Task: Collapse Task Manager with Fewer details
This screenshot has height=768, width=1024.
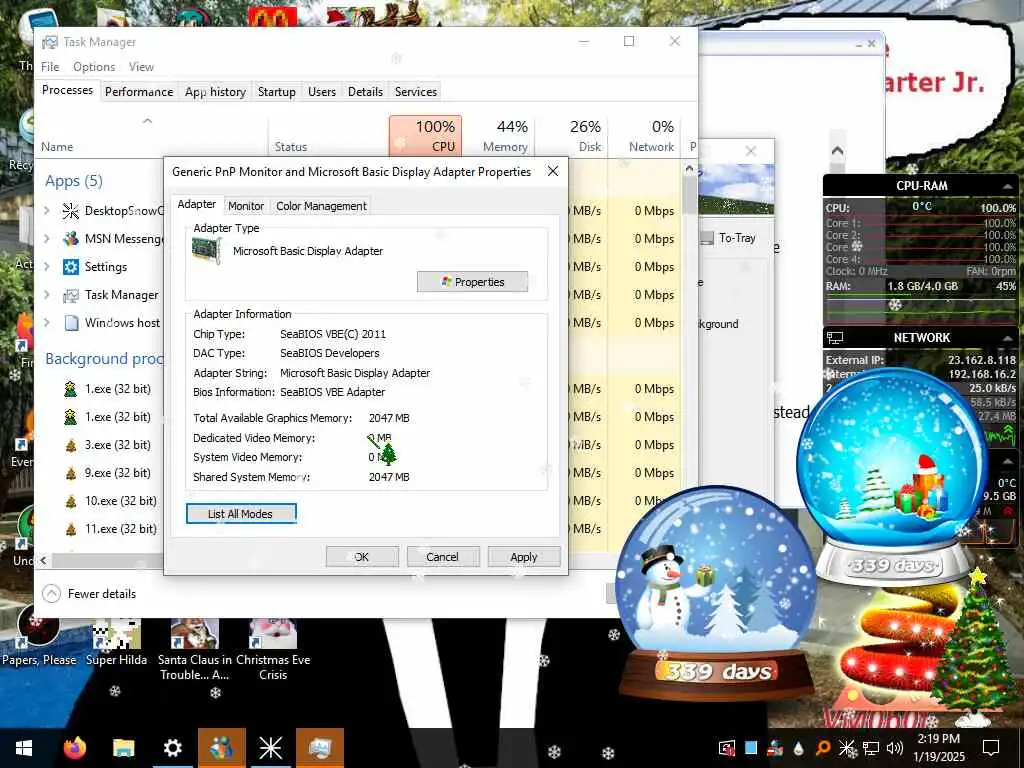Action: click(x=89, y=594)
